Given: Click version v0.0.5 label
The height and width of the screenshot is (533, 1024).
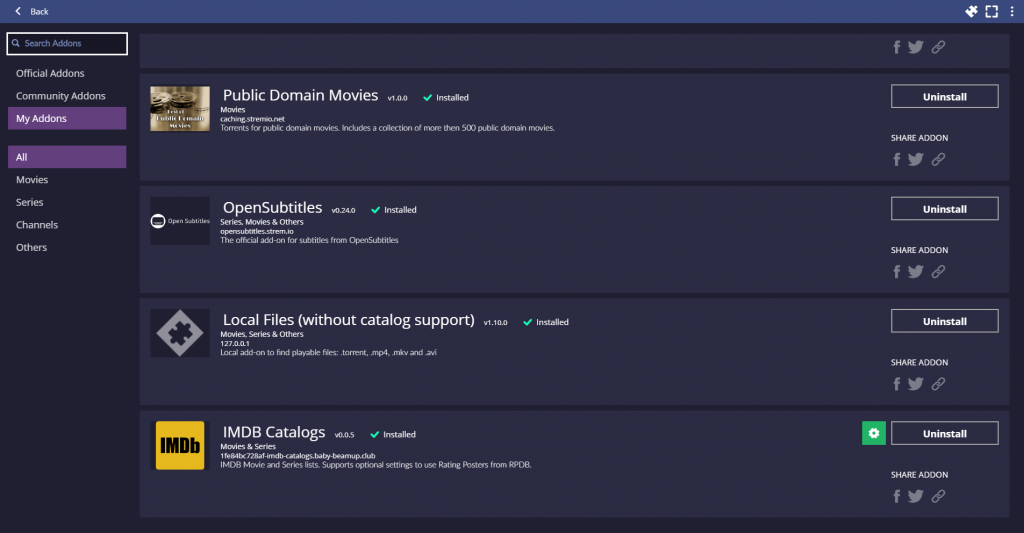Looking at the screenshot, I should click(x=344, y=435).
